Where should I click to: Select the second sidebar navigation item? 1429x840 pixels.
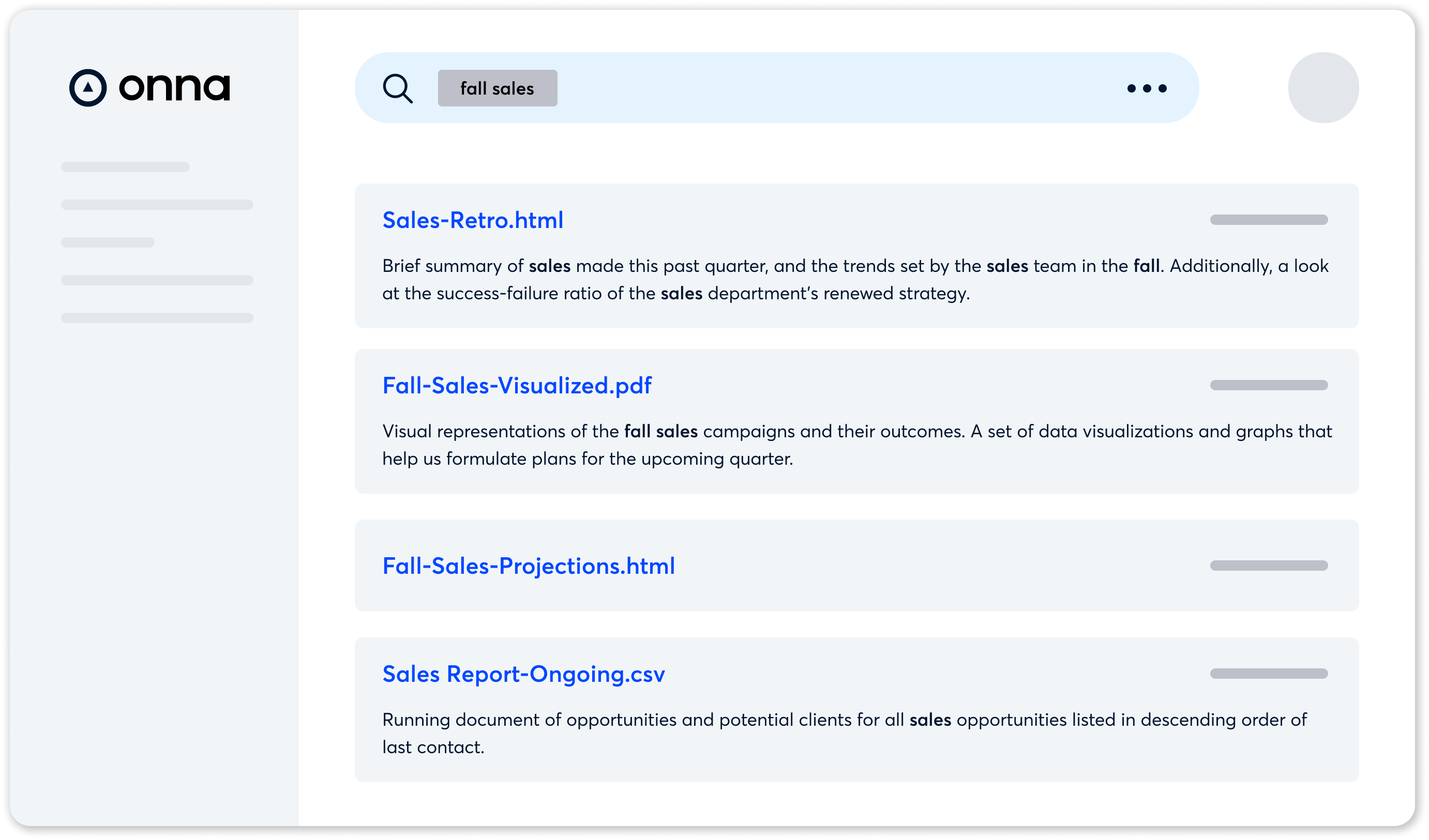(157, 205)
